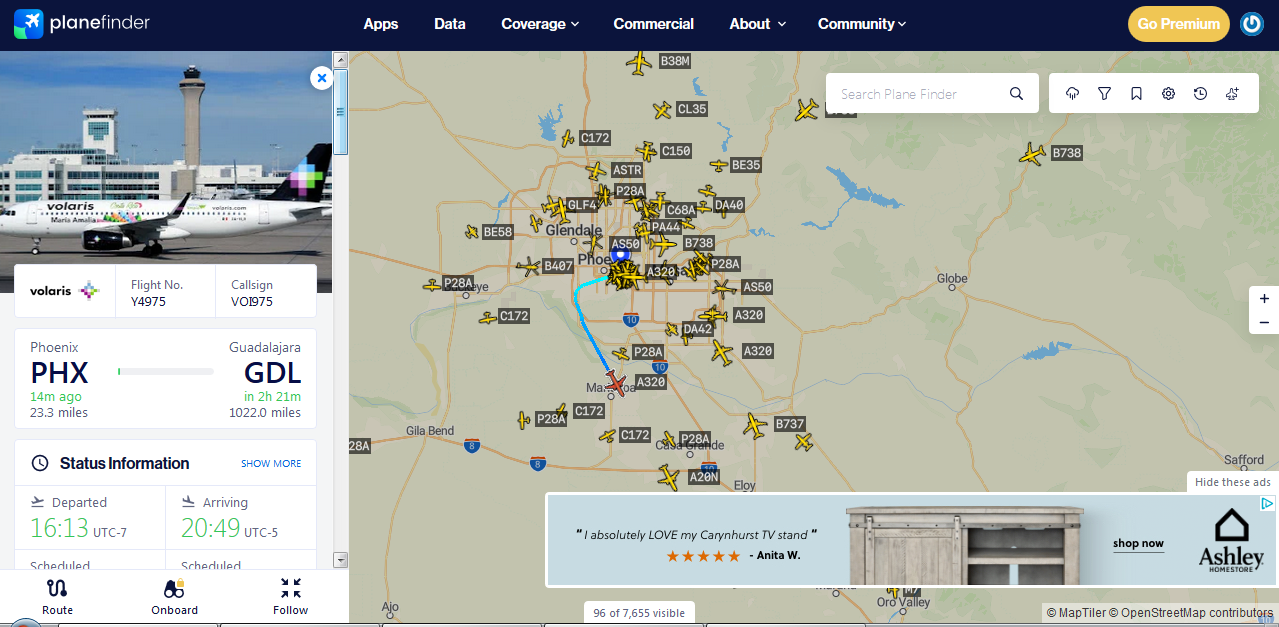Select the B737 aircraft marker

[x=755, y=425]
